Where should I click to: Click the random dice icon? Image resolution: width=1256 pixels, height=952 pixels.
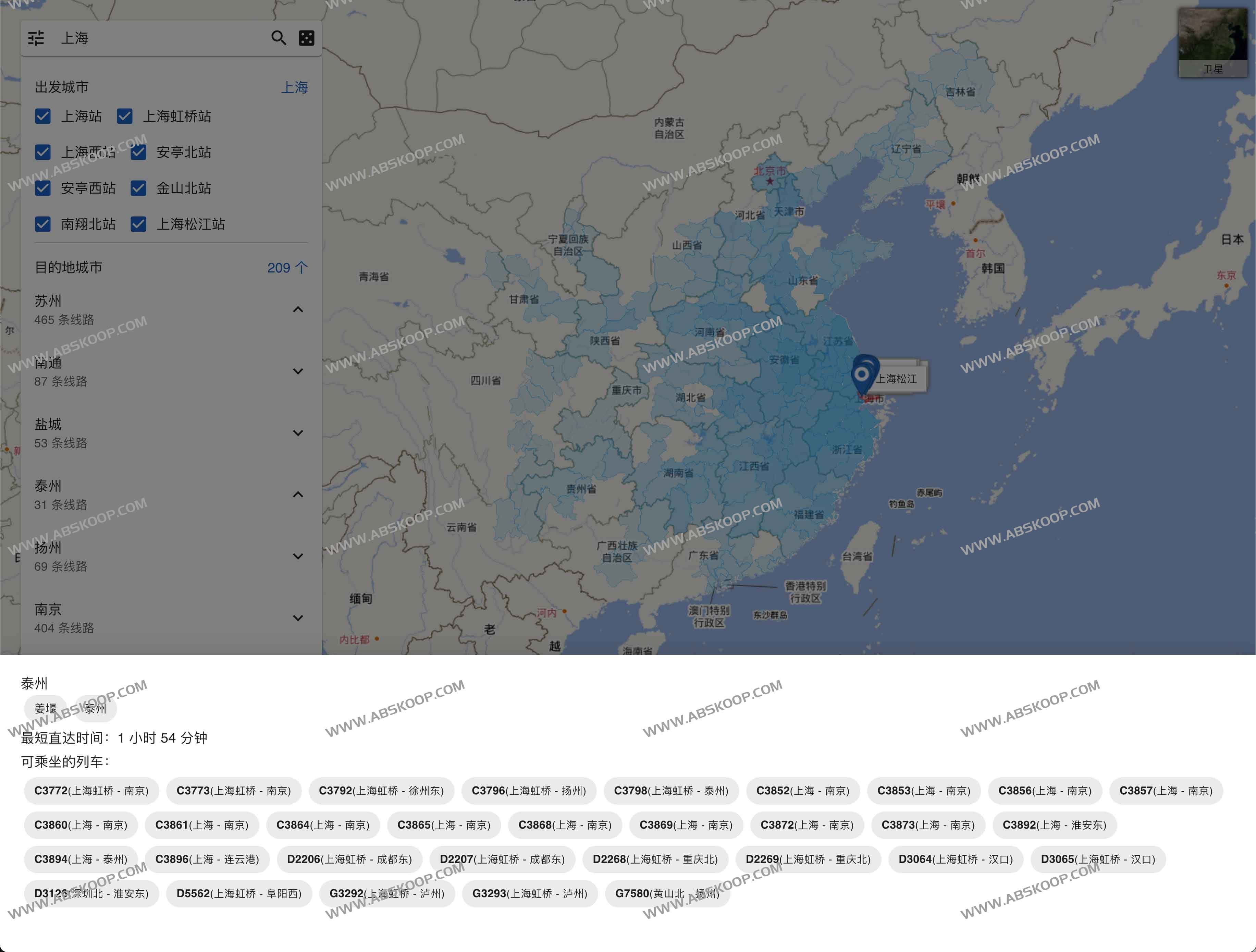(307, 38)
